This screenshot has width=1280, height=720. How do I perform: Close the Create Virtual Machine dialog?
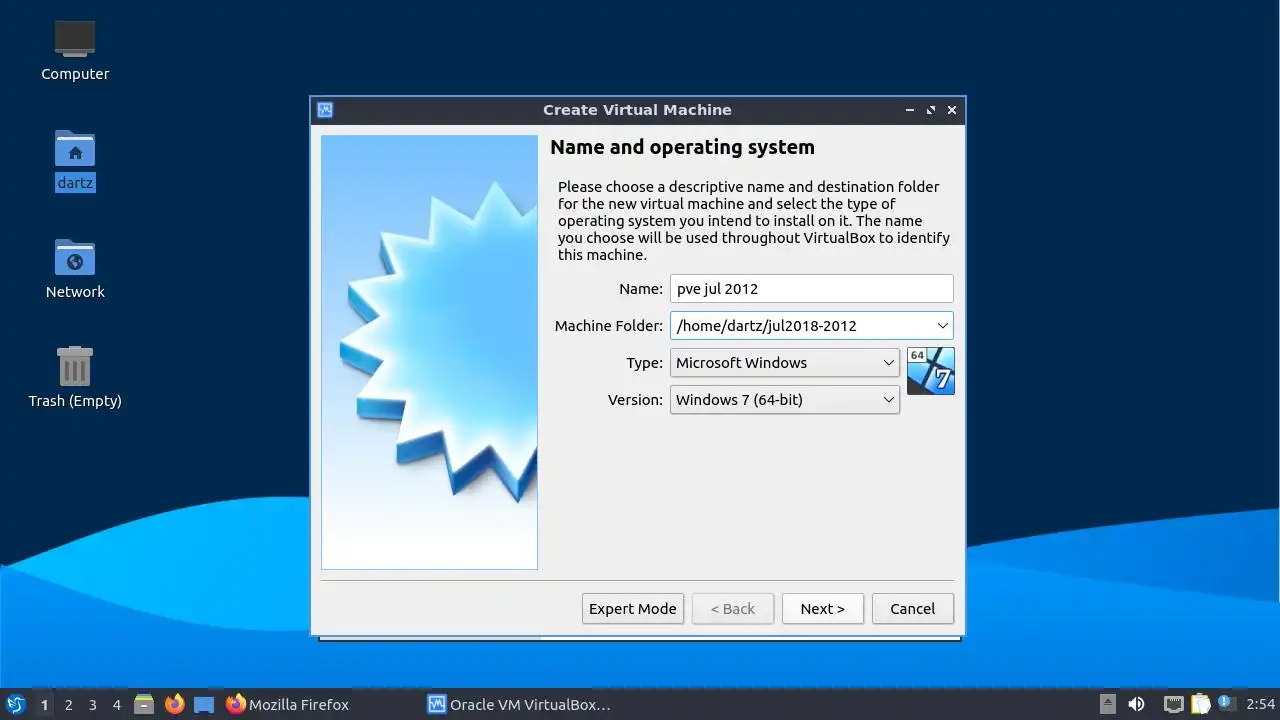(x=952, y=110)
